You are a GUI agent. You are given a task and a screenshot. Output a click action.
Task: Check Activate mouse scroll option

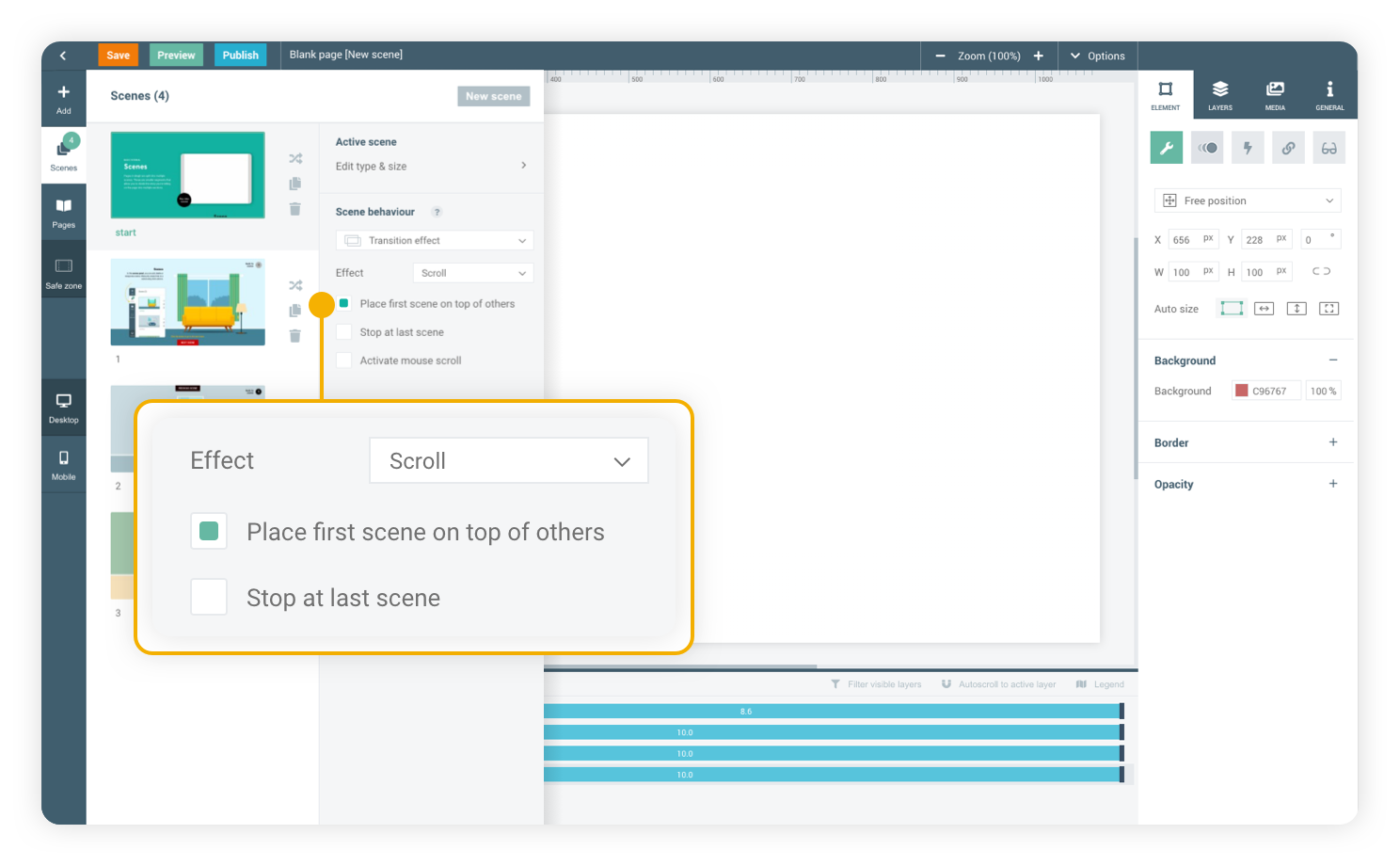[x=344, y=361]
